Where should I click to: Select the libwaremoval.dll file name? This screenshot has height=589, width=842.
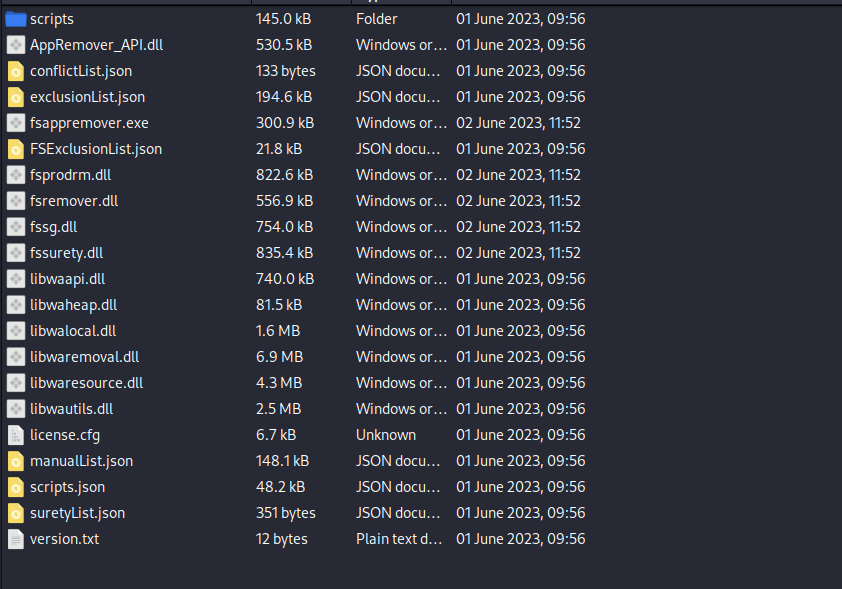tap(84, 357)
